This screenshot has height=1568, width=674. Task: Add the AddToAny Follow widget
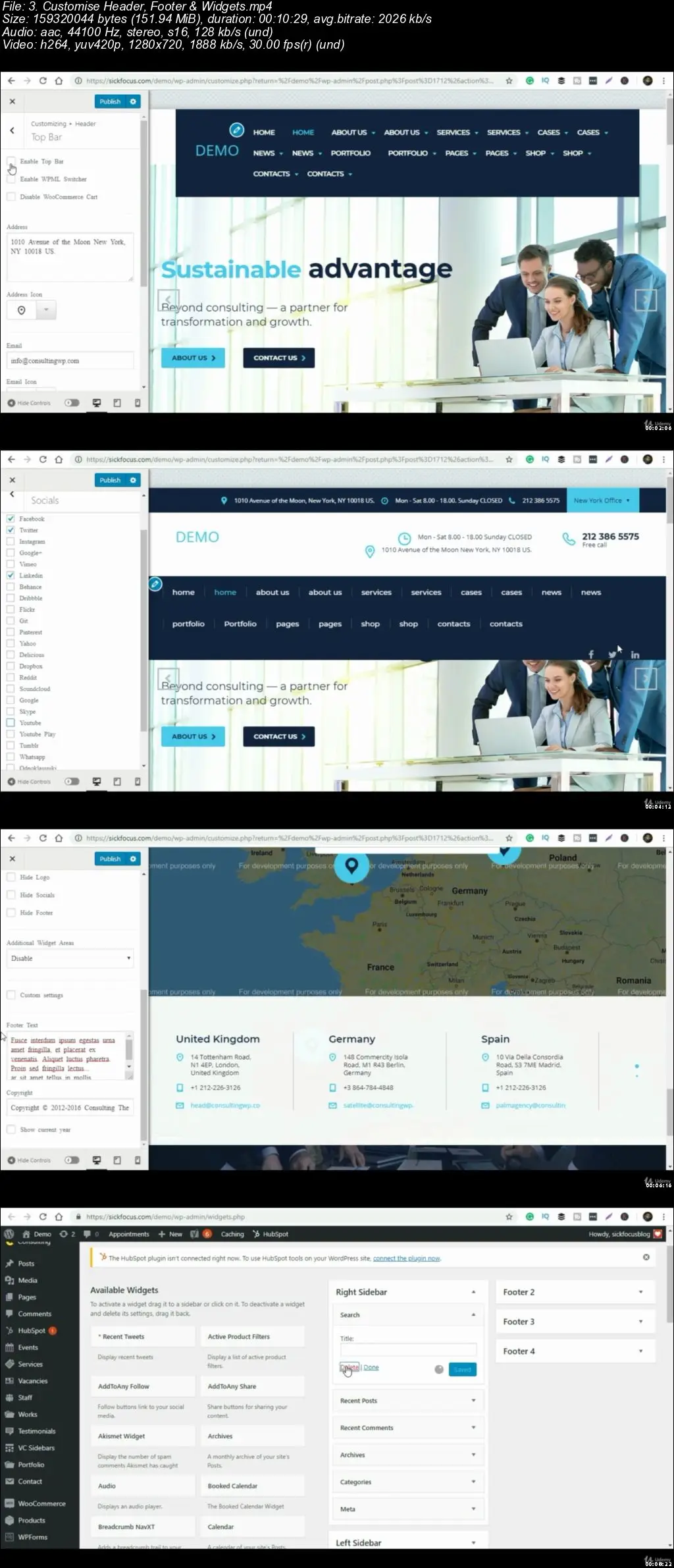click(143, 1386)
